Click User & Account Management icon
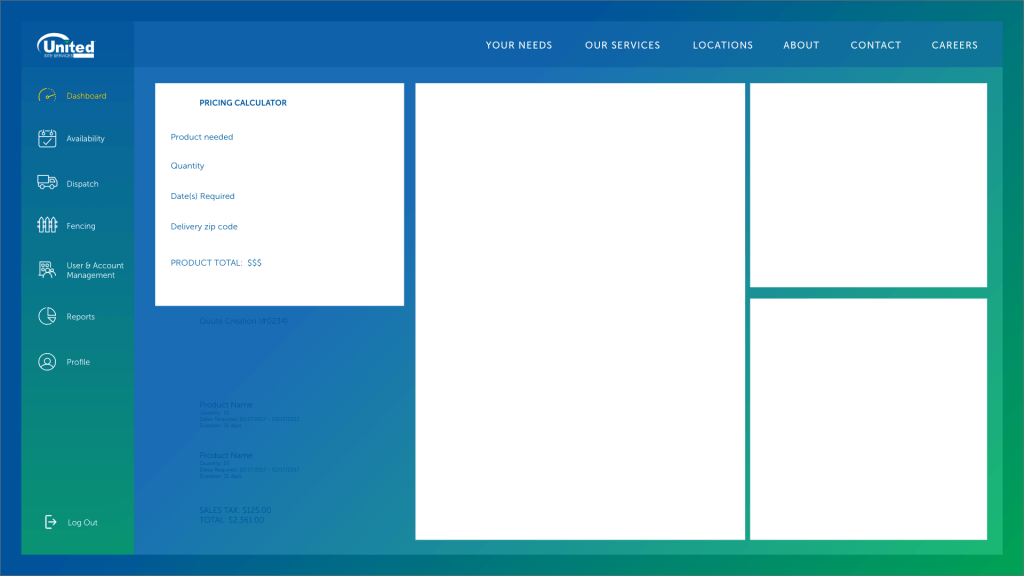This screenshot has width=1024, height=576. click(47, 270)
